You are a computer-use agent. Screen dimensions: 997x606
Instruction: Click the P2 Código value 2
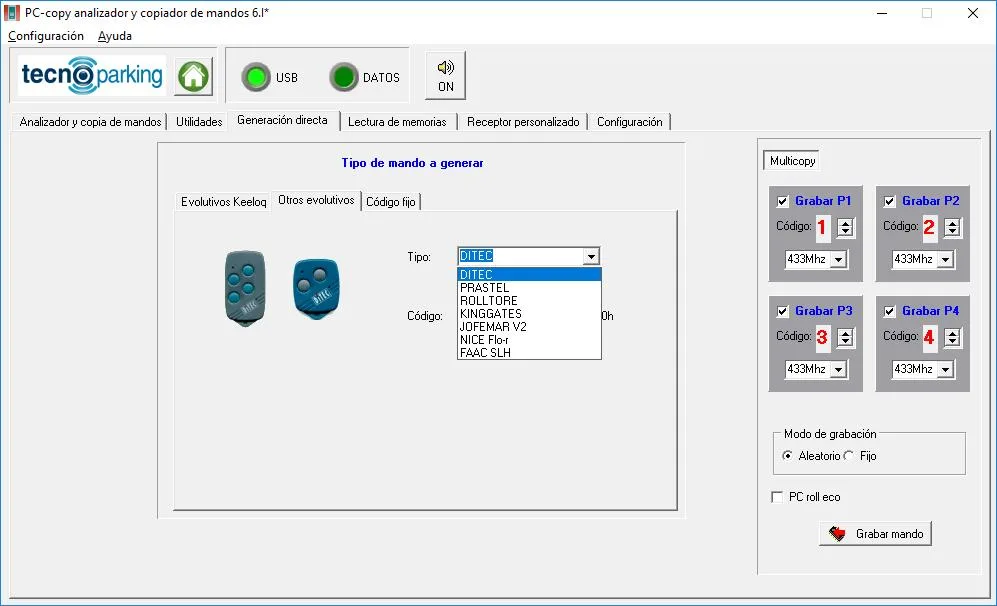[x=929, y=227]
